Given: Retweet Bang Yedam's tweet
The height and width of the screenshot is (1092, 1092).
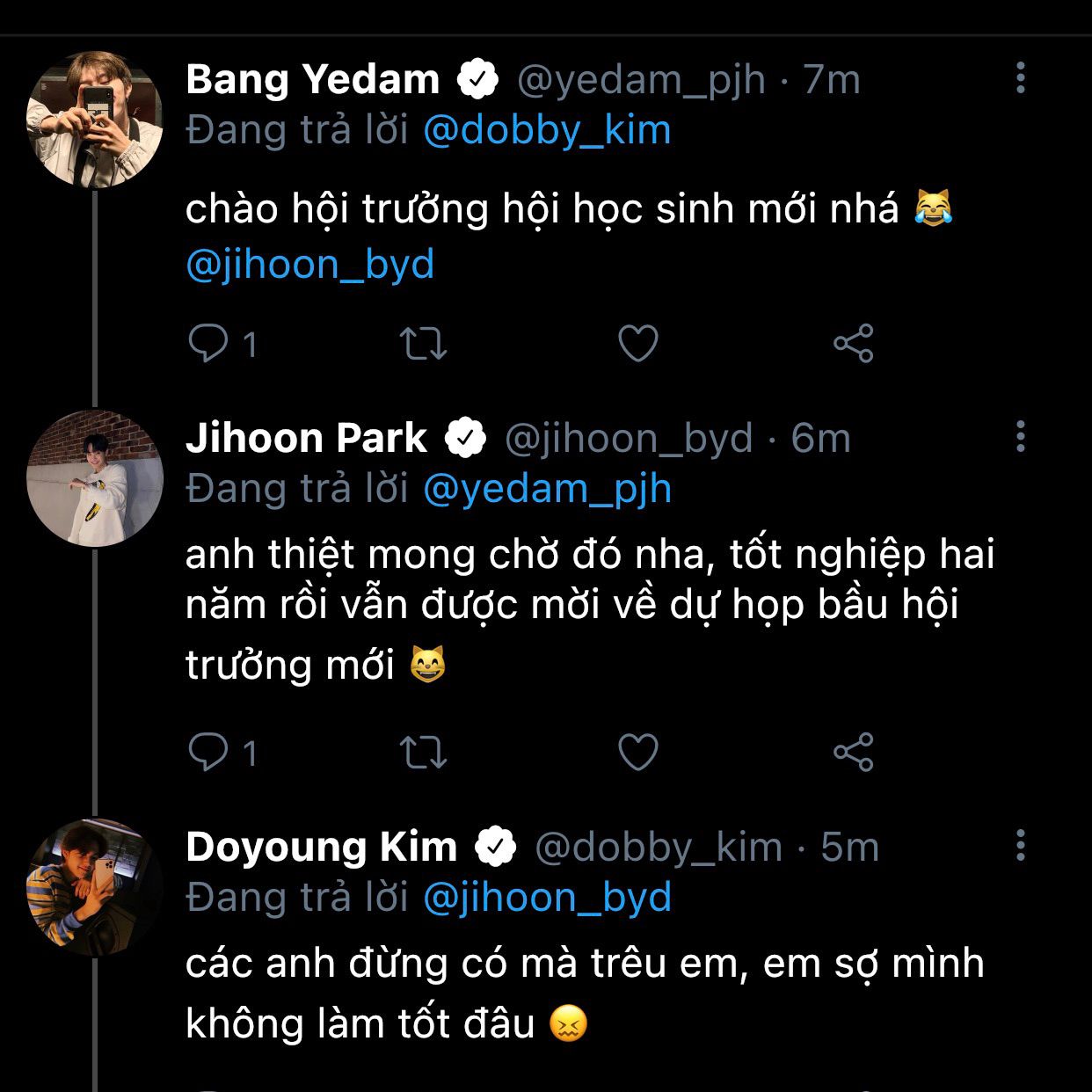Looking at the screenshot, I should pos(424,343).
